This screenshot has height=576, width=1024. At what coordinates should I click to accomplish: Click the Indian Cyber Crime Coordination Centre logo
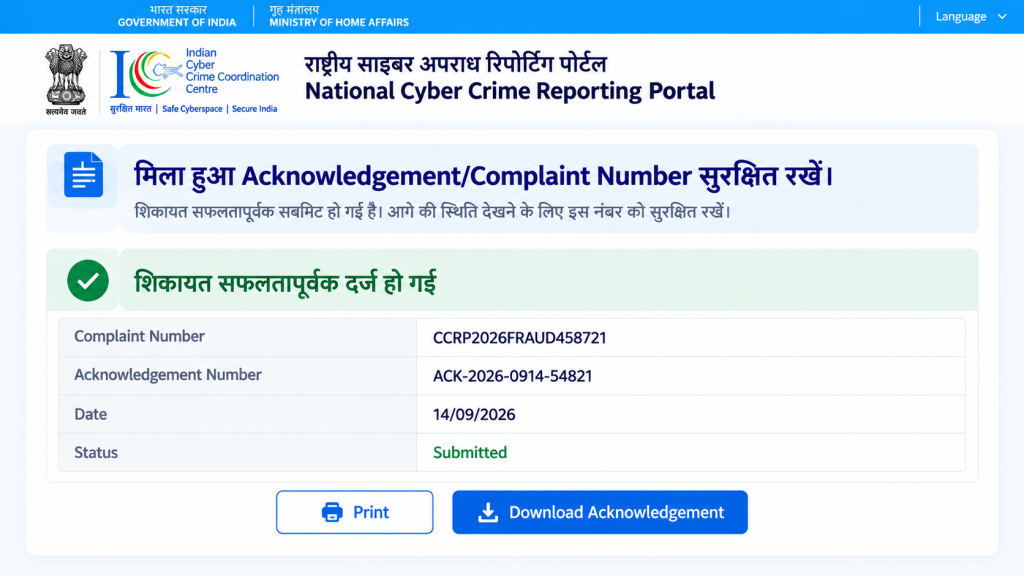tap(195, 80)
